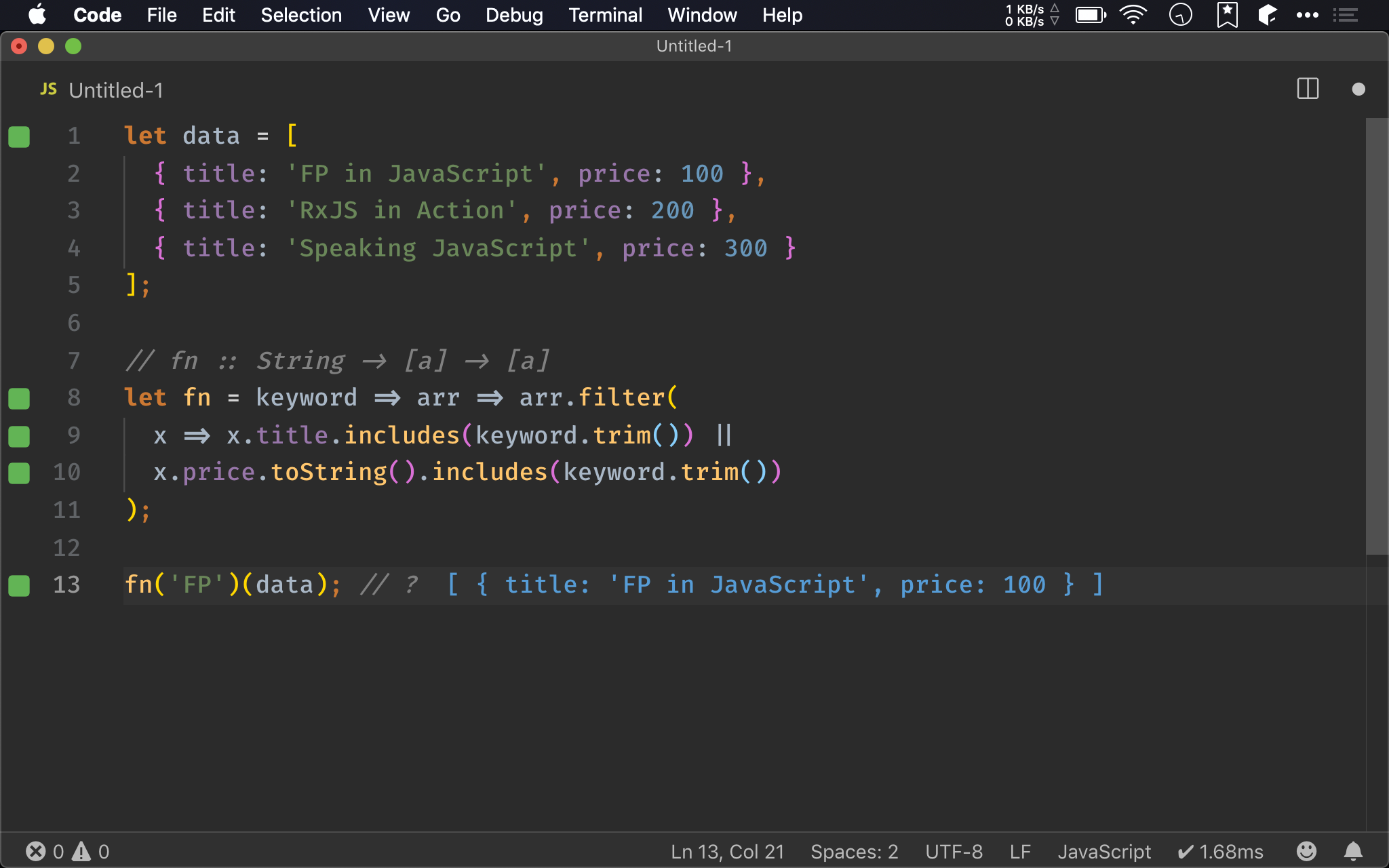The width and height of the screenshot is (1389, 868).
Task: Click the type signature comment on line 7
Action: tap(337, 361)
